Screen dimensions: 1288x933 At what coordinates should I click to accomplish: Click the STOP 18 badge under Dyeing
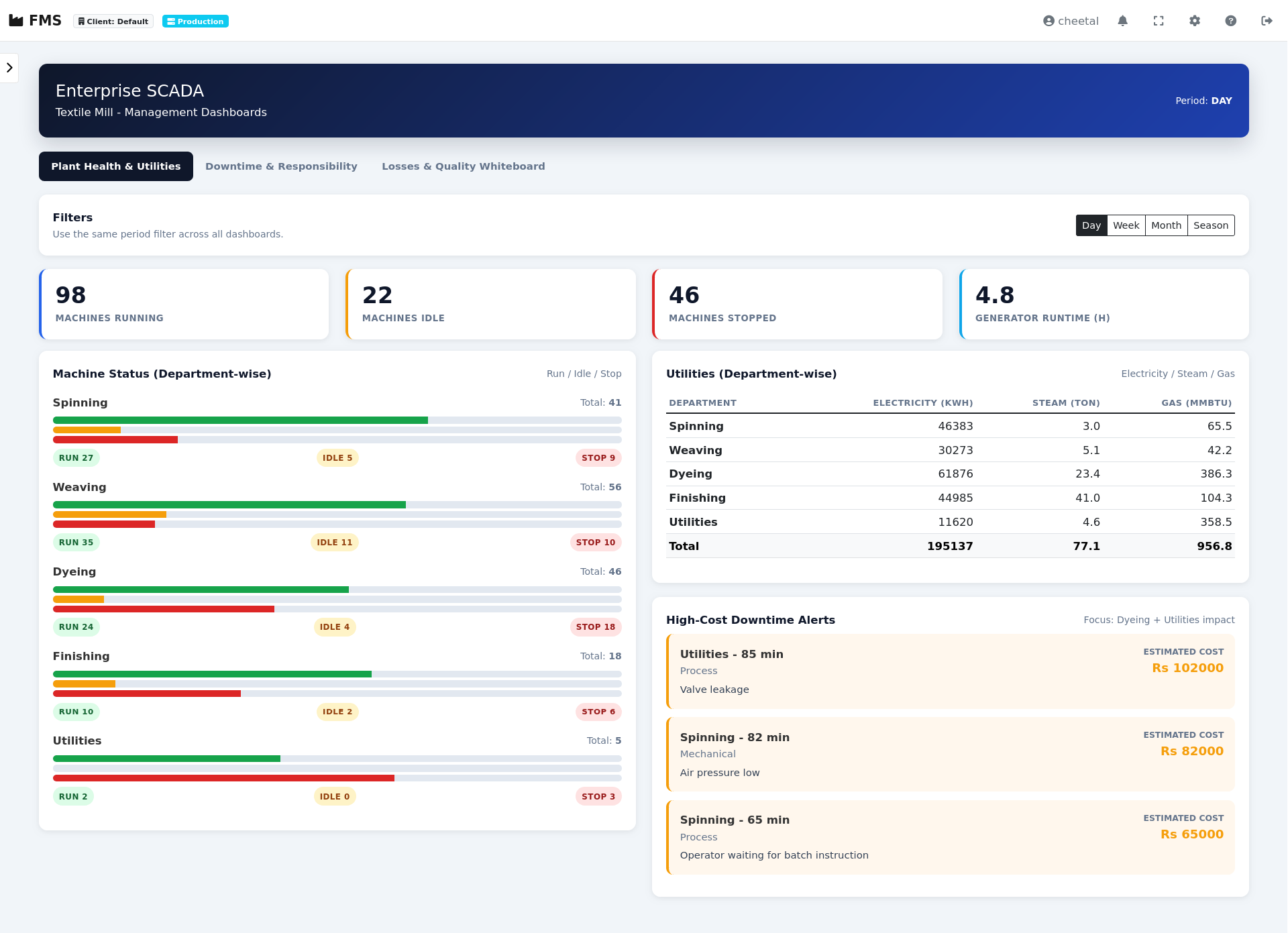pyautogui.click(x=596, y=626)
